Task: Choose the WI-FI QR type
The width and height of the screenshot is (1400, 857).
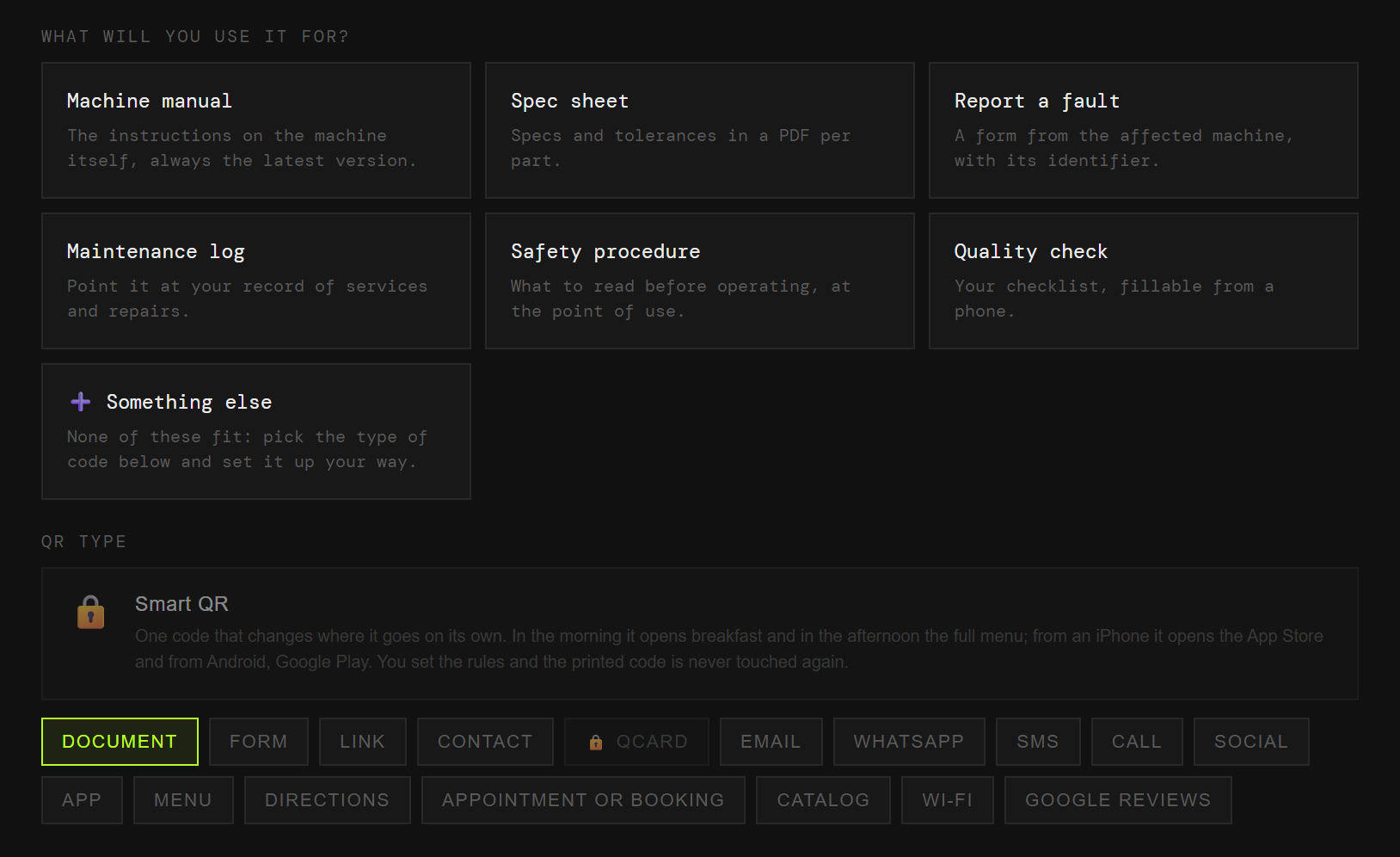Action: [948, 800]
